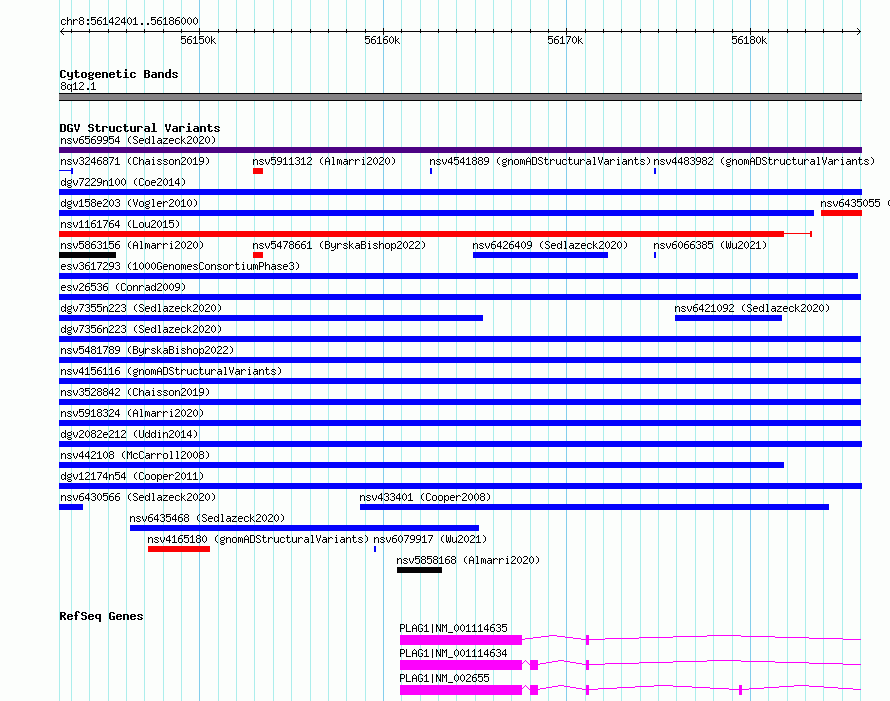Click the blue nsv6426409 (Sedlazeck2020) variant bar
Screen dimensions: 890x701
540,255
